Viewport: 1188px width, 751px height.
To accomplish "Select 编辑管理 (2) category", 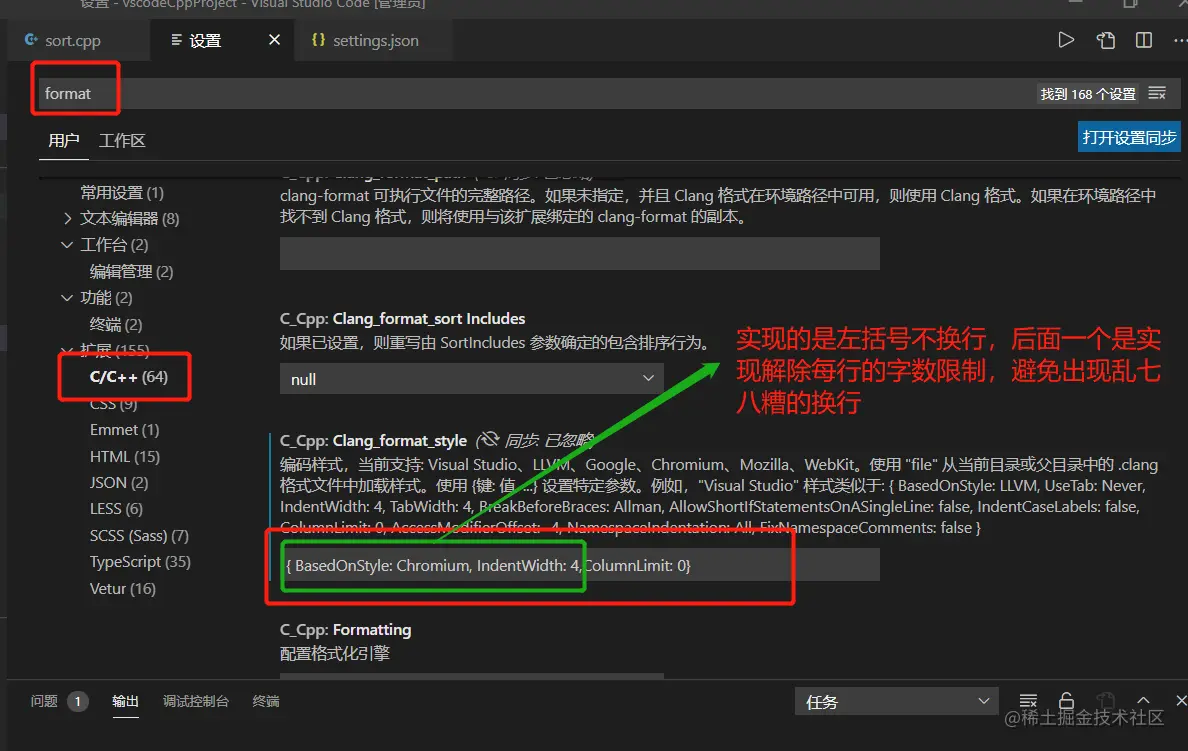I will pyautogui.click(x=131, y=271).
